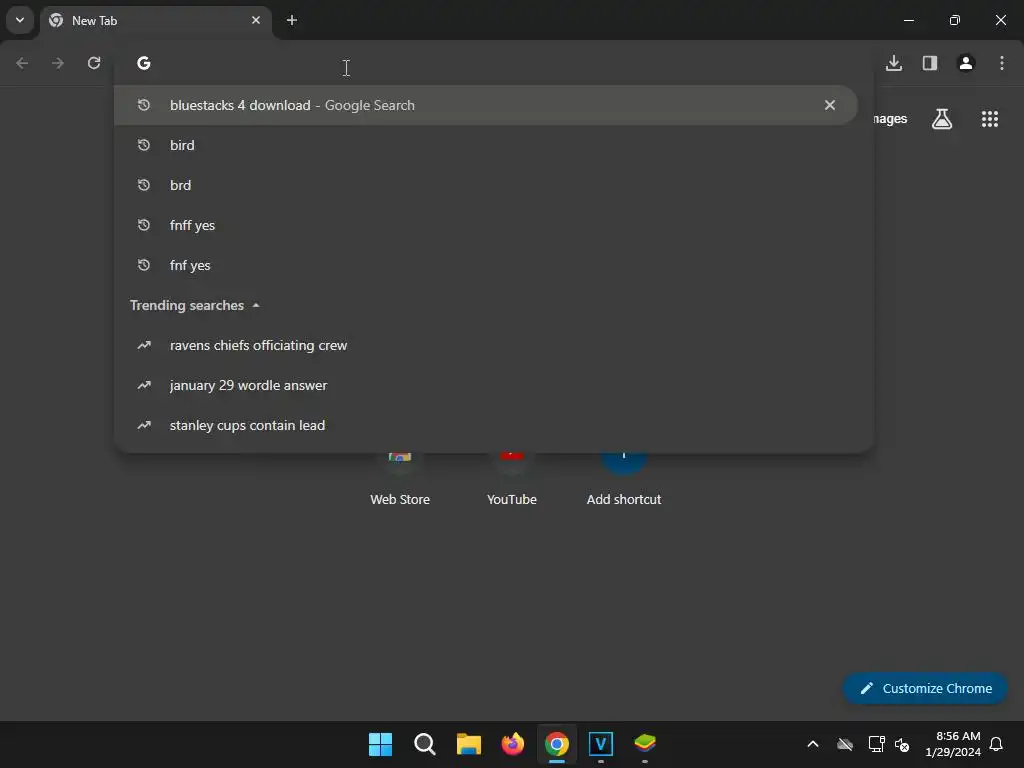The width and height of the screenshot is (1024, 768).
Task: Open the profile avatar icon
Action: coord(965,63)
